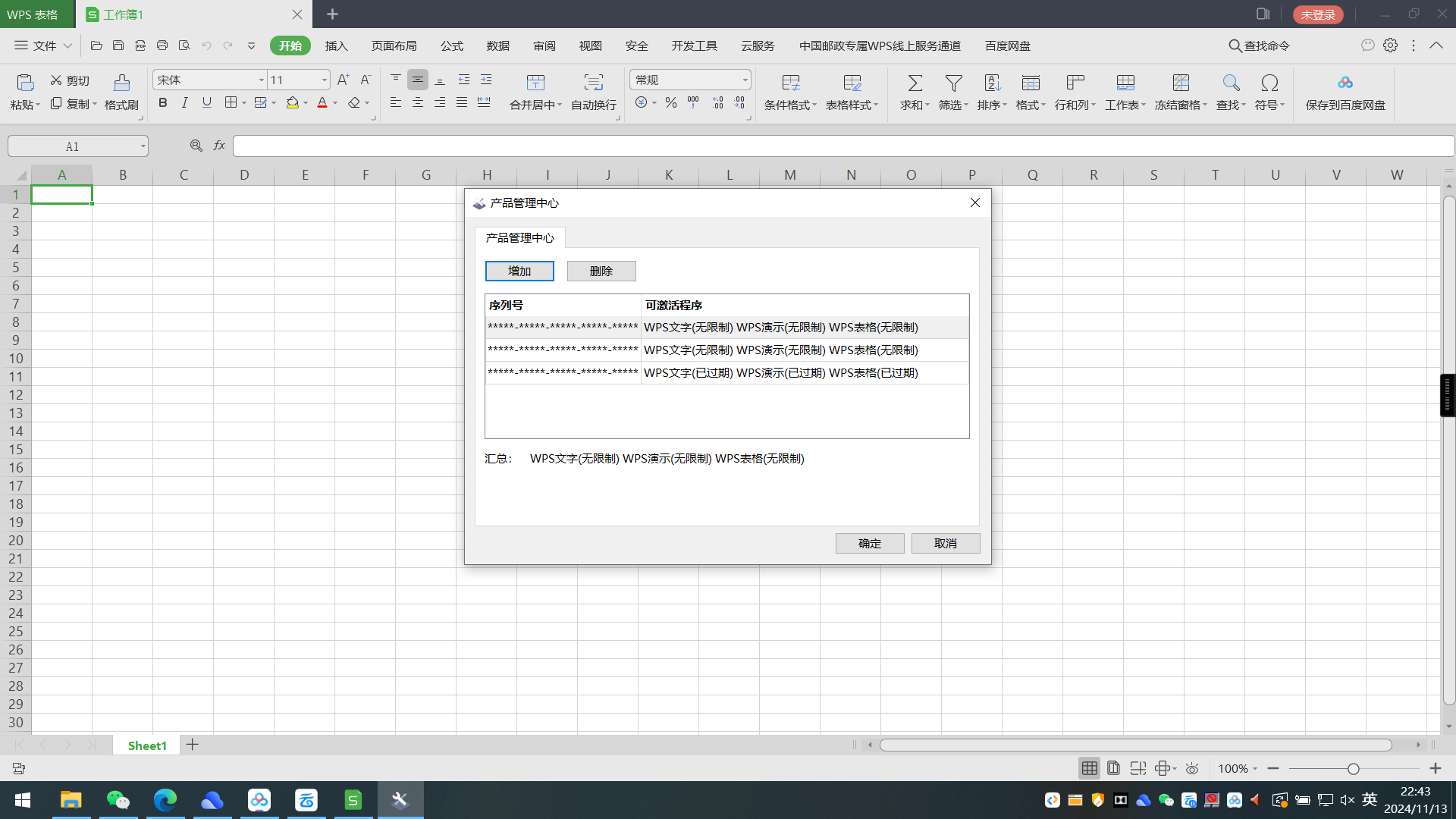This screenshot has width=1456, height=819.
Task: Open the 文件 (File) menu
Action: pyautogui.click(x=43, y=45)
